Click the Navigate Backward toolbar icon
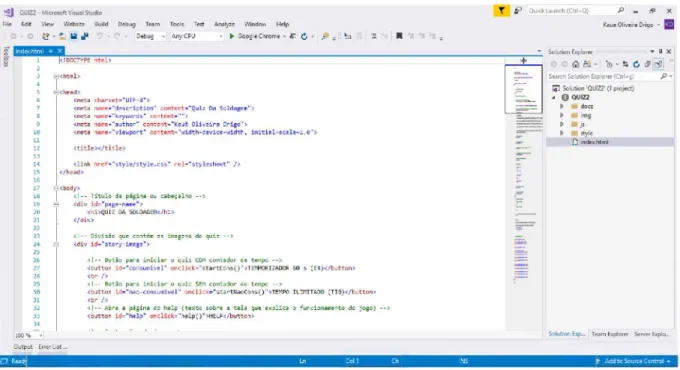The image size is (680, 370). coord(13,36)
